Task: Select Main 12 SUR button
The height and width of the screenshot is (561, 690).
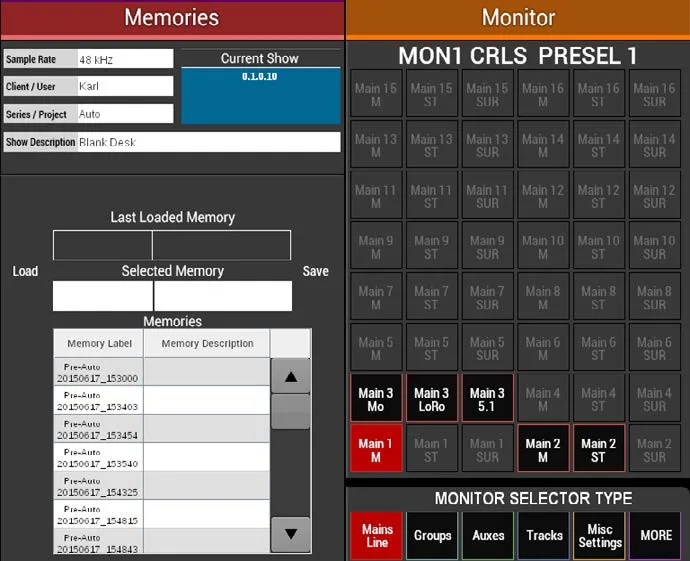Action: pos(655,195)
